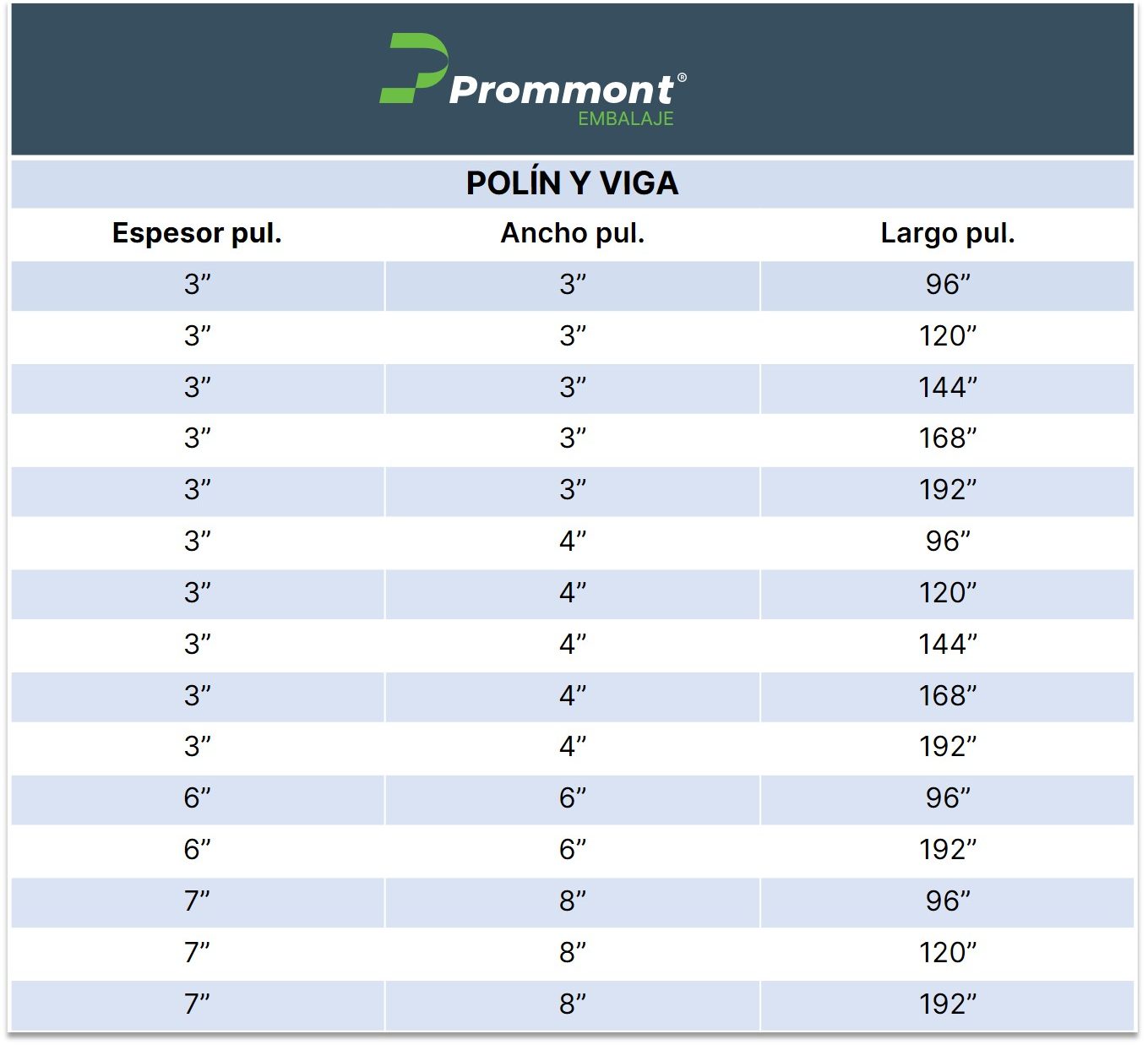1148x1045 pixels.
Task: Click the 168” length in the 3” by 4” row
Action: (947, 696)
